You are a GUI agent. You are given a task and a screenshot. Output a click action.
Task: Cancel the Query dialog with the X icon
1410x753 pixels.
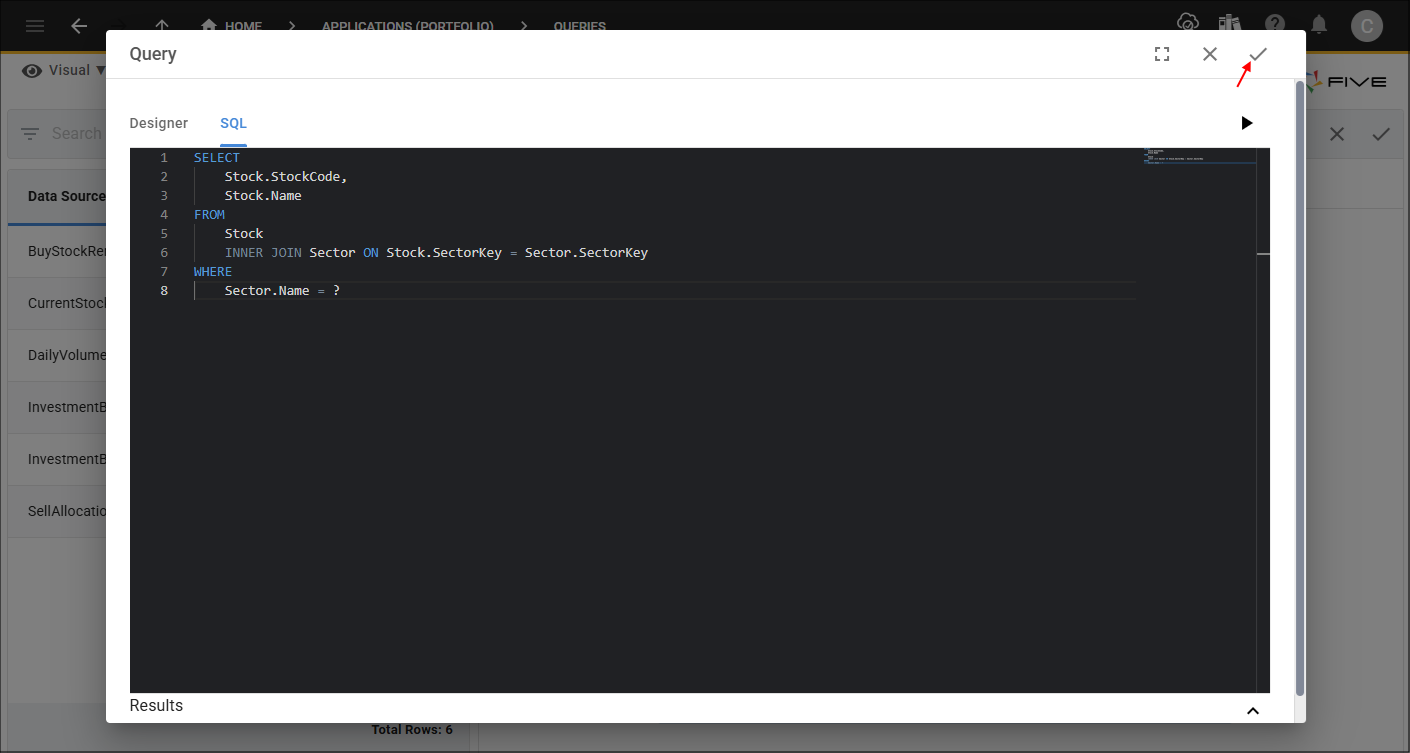tap(1210, 54)
